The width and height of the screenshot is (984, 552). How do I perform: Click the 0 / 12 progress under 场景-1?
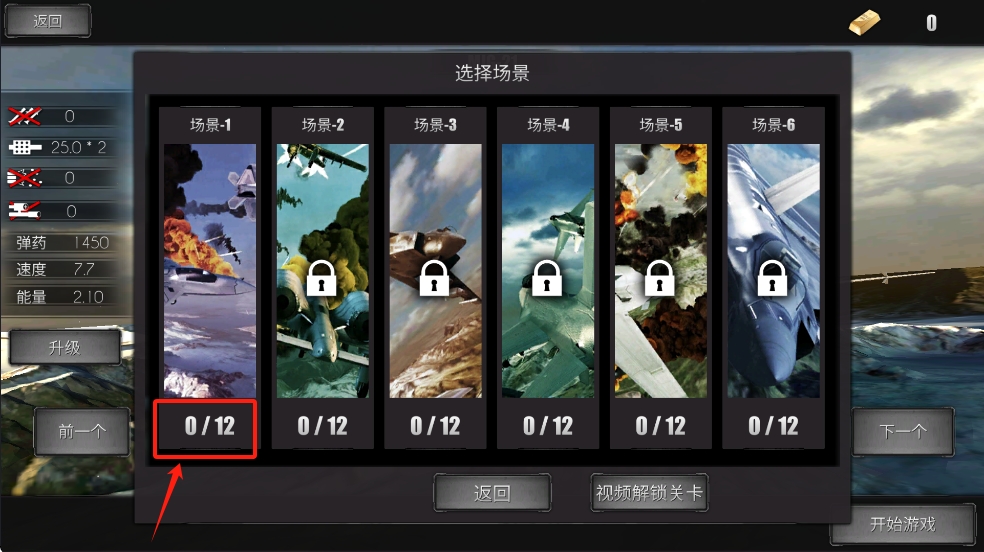pyautogui.click(x=210, y=427)
